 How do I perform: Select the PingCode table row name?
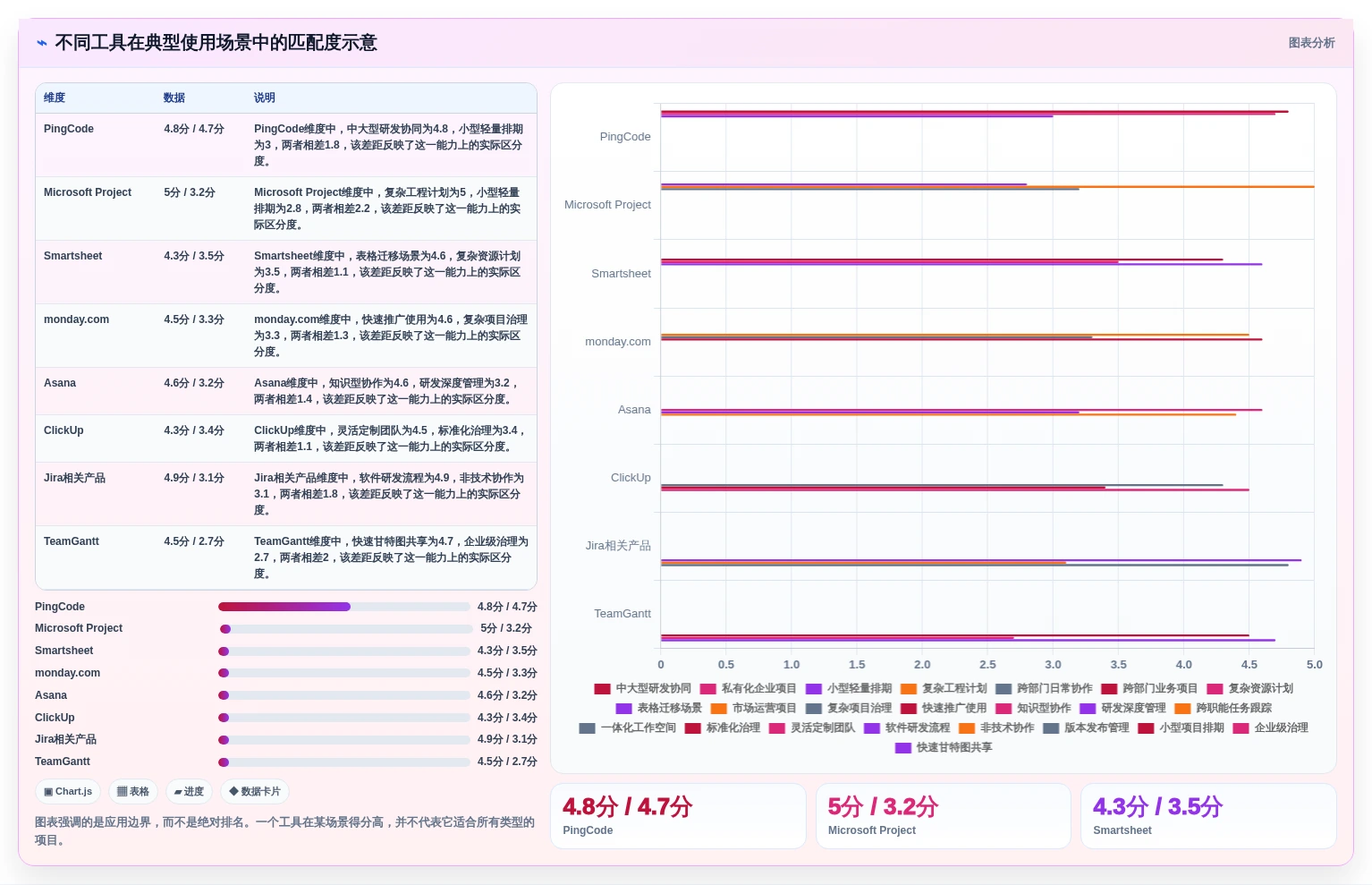[x=69, y=129]
